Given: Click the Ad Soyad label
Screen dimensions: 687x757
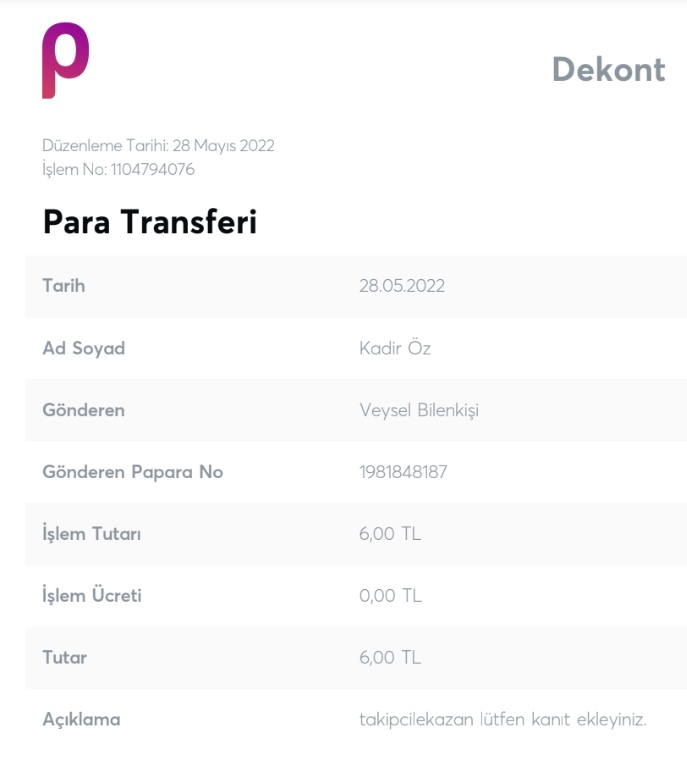Looking at the screenshot, I should 84,349.
